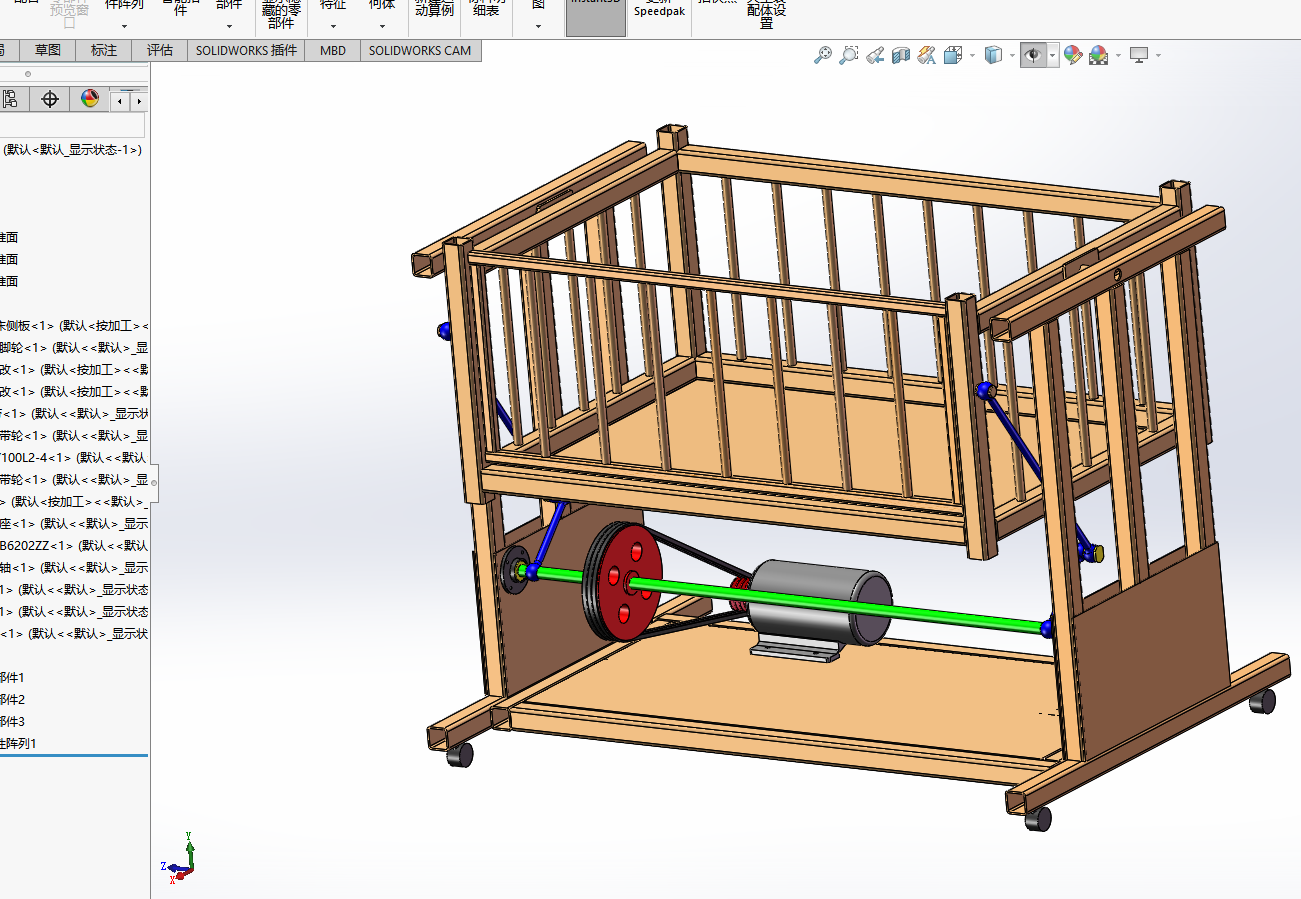The width and height of the screenshot is (1301, 899).
Task: Open the SOLIDWORKS 插件 tab
Action: 246,50
